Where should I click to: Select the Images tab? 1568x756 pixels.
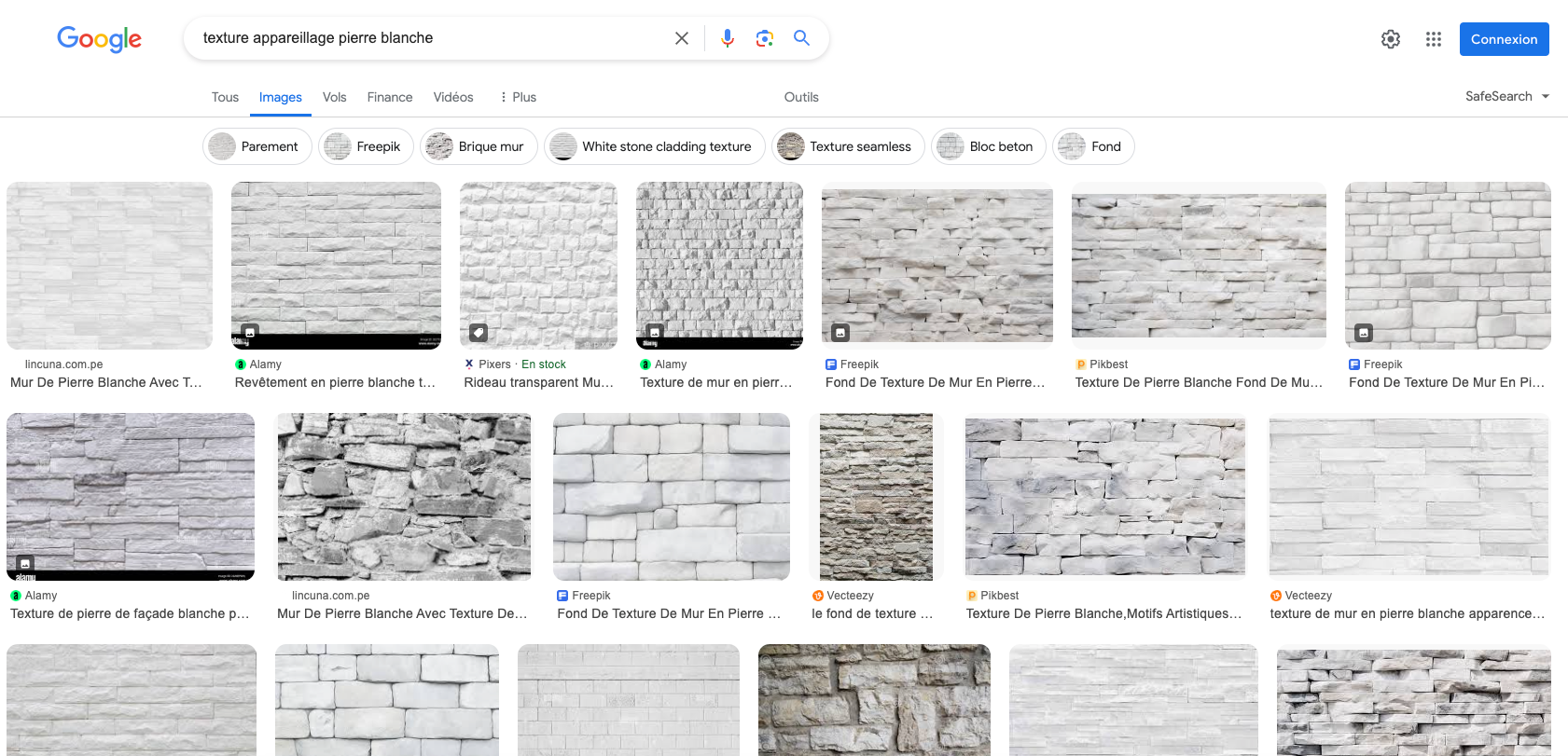(280, 97)
